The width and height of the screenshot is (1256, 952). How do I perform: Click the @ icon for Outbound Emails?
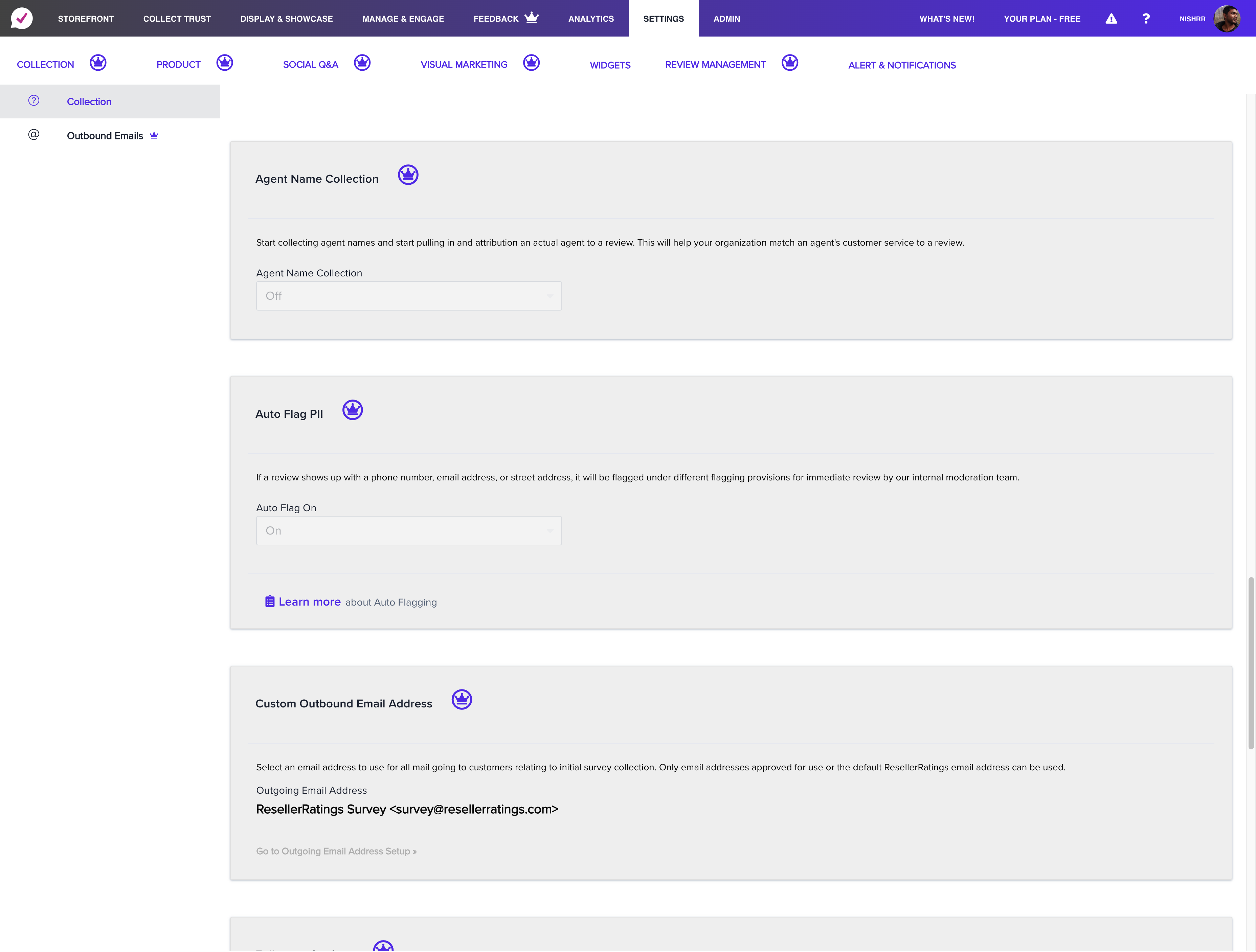[x=33, y=135]
